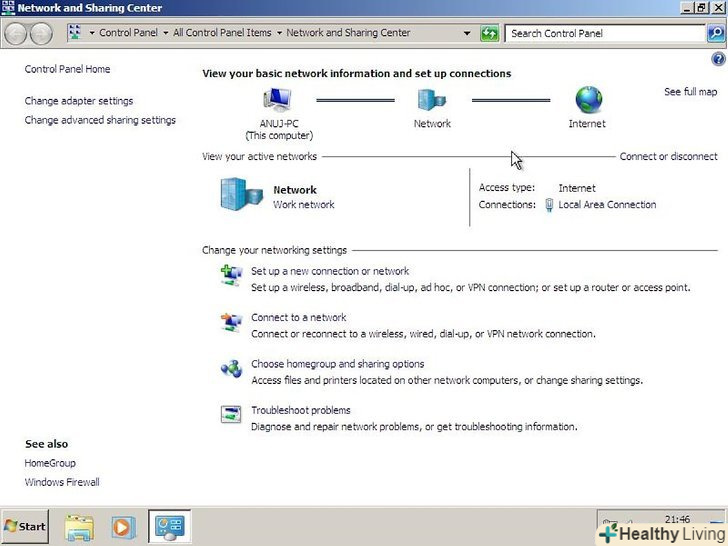Click the bold Network name text
Screen dimensions: 728x546
(x=295, y=190)
